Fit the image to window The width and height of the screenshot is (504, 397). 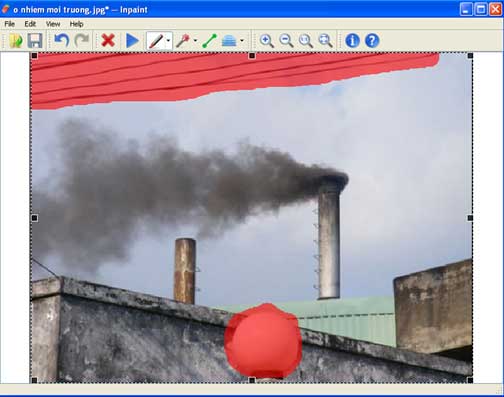[x=325, y=41]
